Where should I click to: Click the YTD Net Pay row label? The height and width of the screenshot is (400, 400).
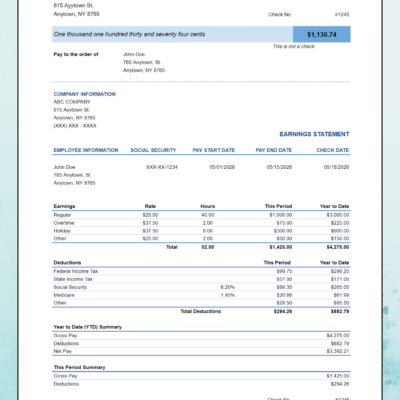[63, 351]
